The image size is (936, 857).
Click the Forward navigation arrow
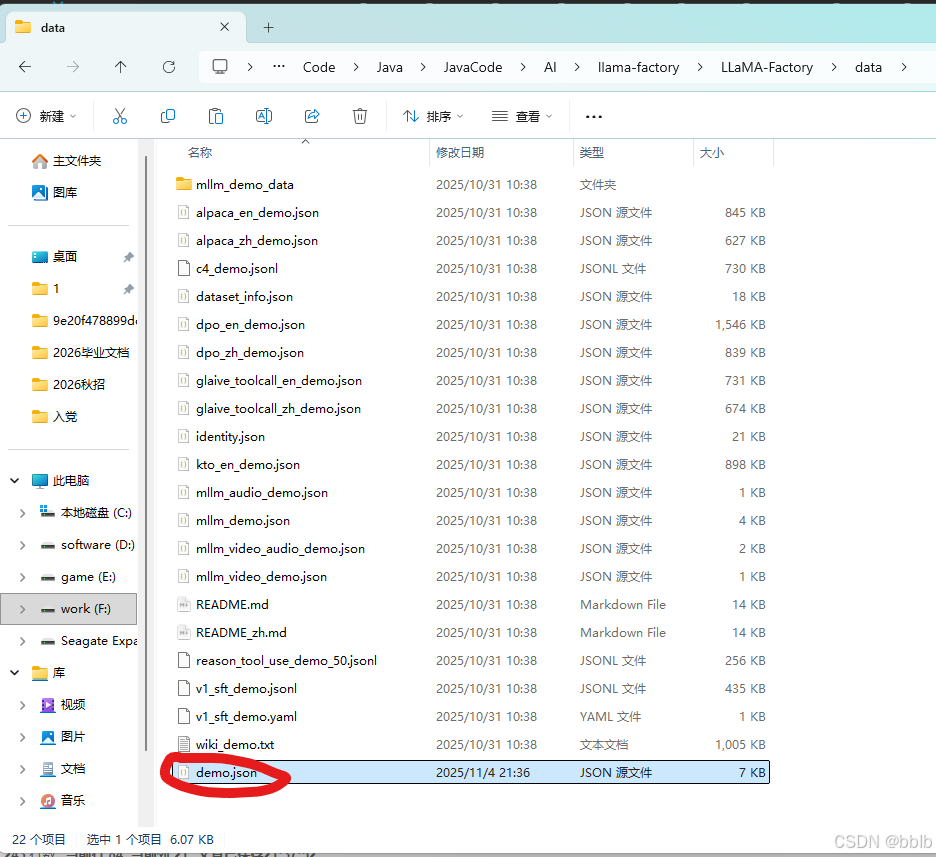(x=73, y=67)
